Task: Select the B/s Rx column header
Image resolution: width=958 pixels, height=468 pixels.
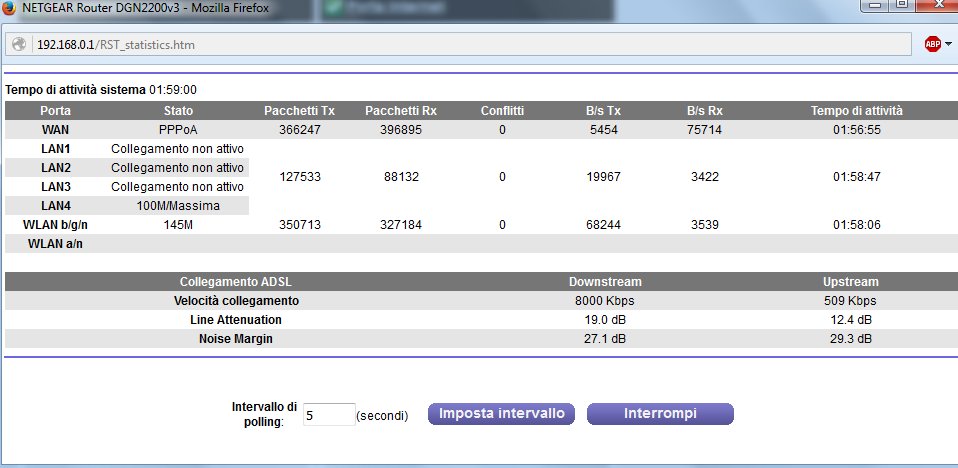Action: coord(704,111)
